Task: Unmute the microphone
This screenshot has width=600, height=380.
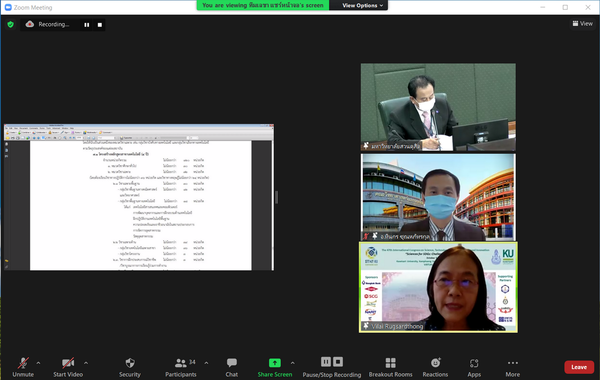Action: (x=23, y=367)
